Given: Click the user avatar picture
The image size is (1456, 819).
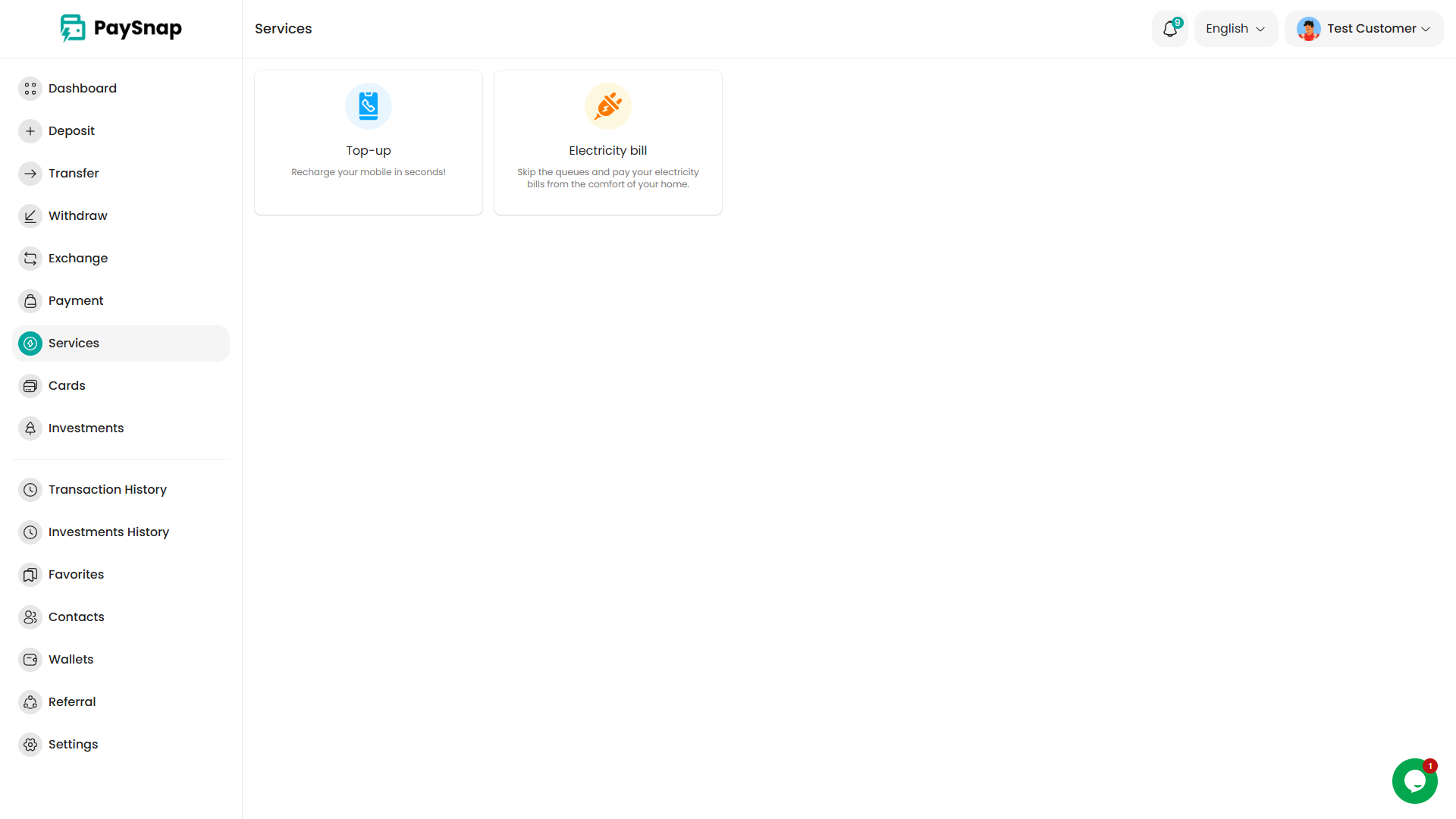Looking at the screenshot, I should click(x=1308, y=29).
